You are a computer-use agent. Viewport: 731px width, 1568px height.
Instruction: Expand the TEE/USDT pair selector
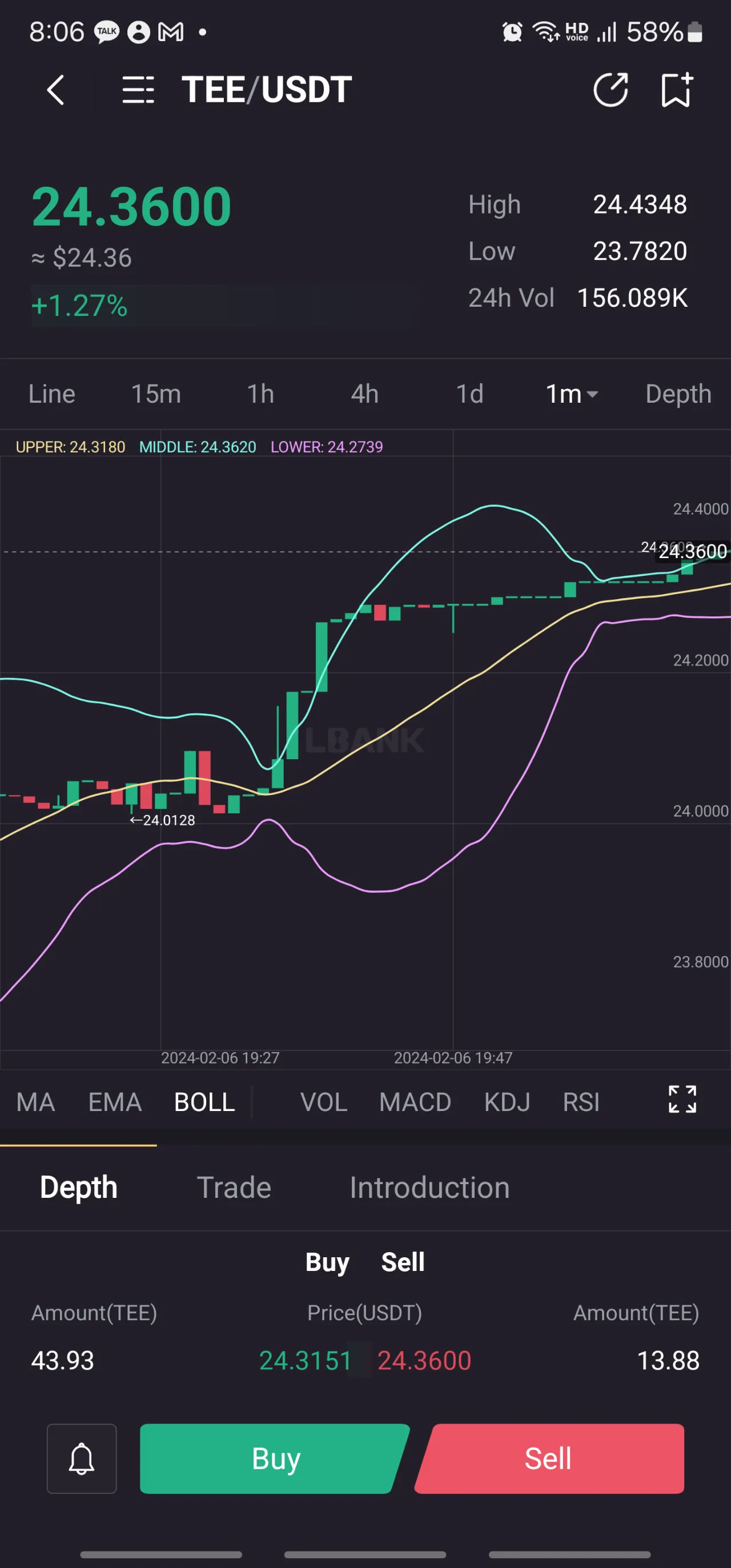(x=267, y=90)
